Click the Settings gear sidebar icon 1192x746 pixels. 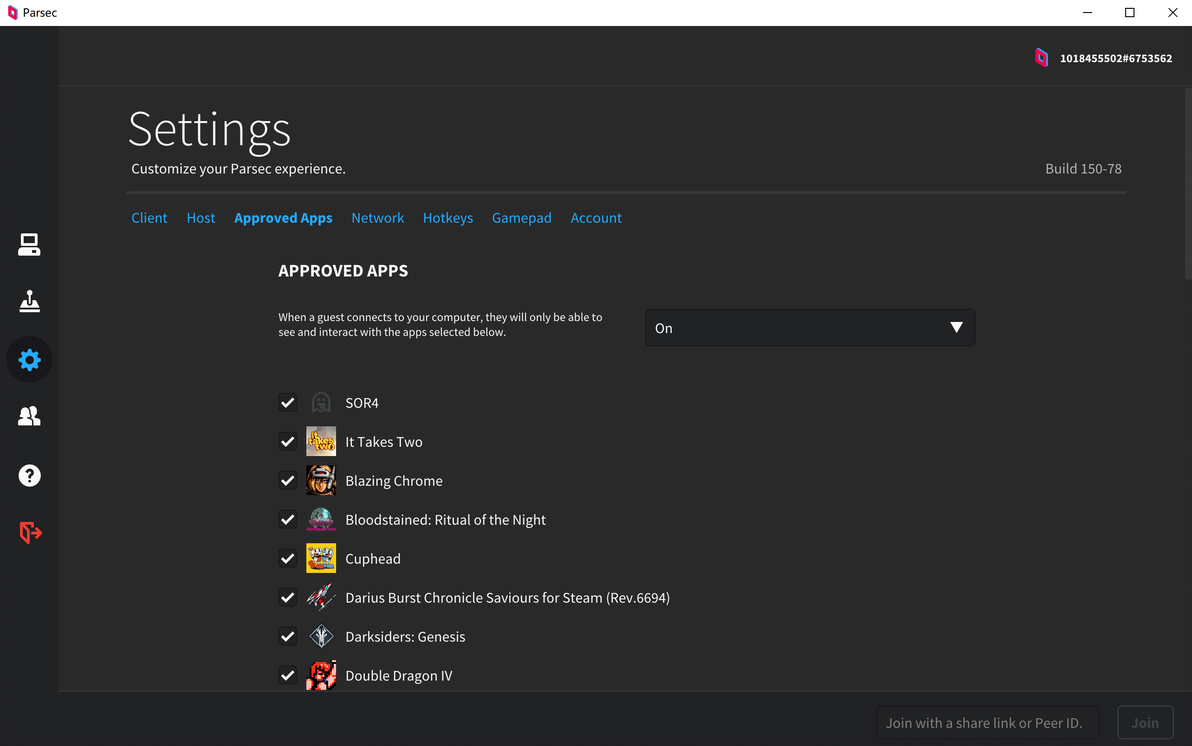(x=29, y=360)
